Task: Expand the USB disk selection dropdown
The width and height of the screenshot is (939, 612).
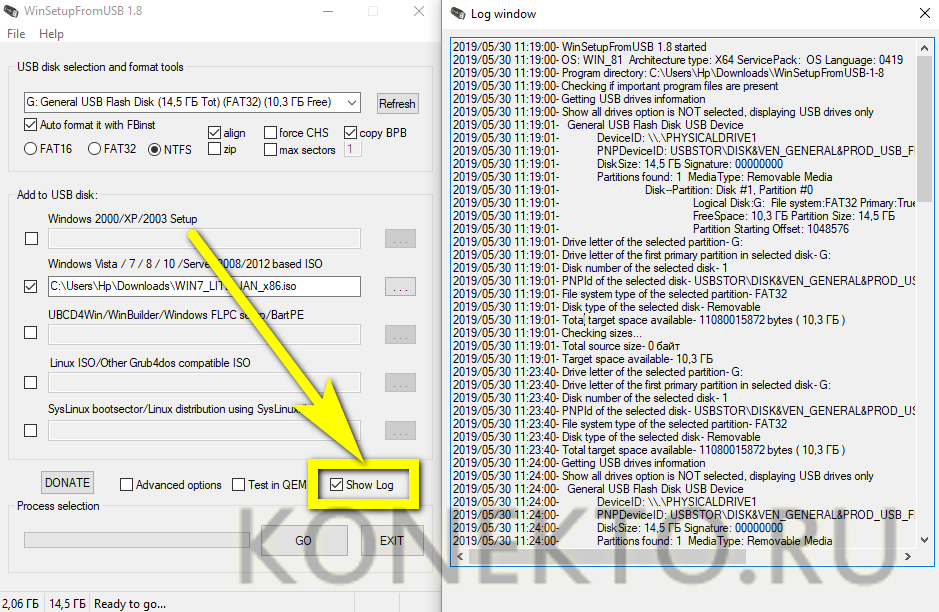Action: (x=352, y=102)
